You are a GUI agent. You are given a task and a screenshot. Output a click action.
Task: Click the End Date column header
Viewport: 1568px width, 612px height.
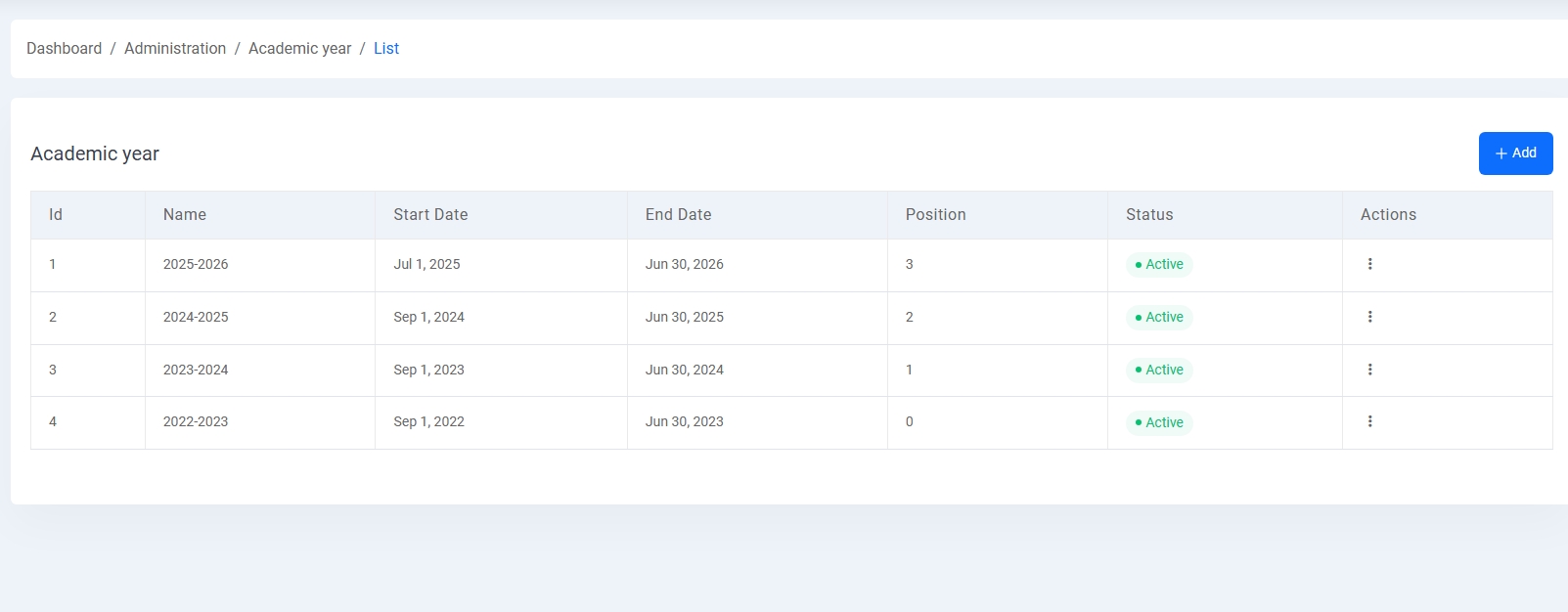(x=678, y=215)
